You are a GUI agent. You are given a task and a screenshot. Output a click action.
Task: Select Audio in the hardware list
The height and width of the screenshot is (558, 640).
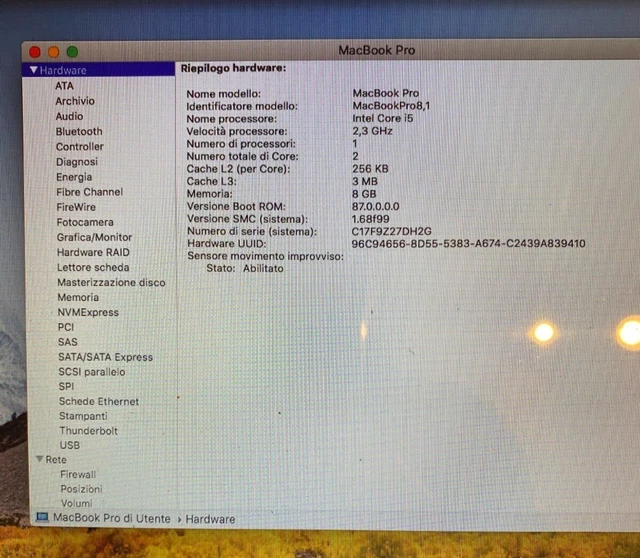point(69,116)
